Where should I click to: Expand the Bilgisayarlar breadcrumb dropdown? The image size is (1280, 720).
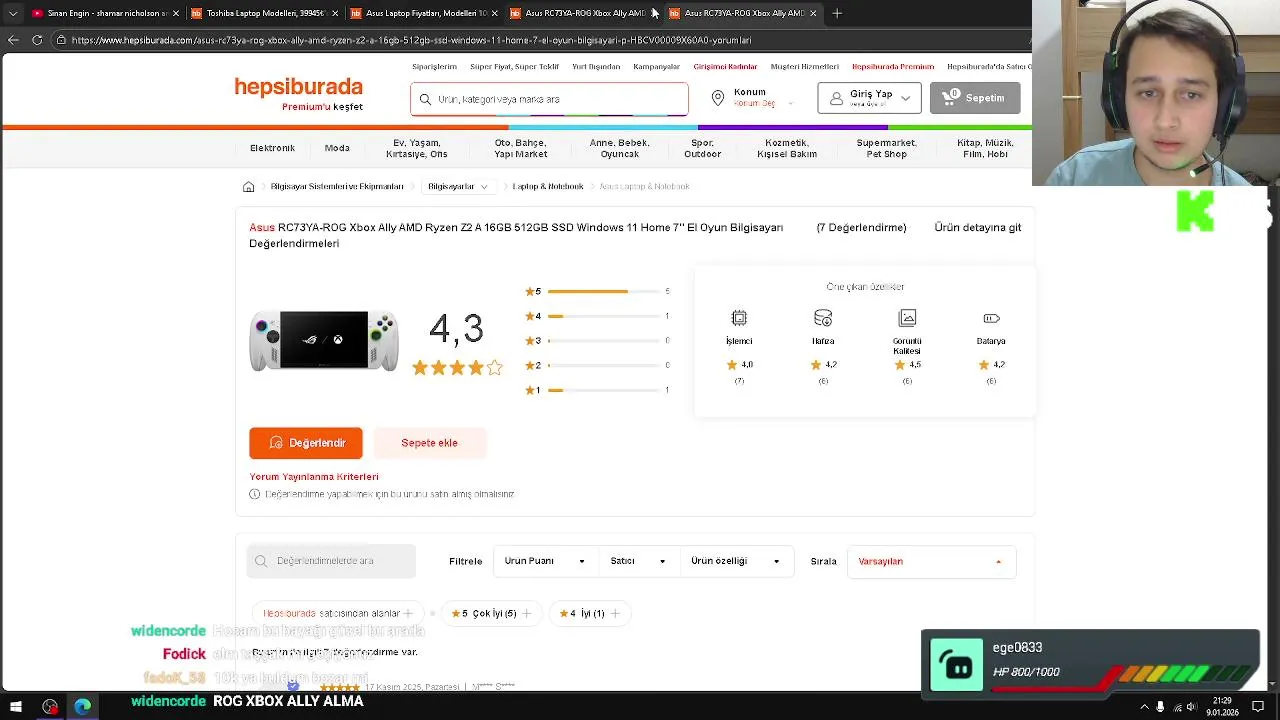point(458,187)
